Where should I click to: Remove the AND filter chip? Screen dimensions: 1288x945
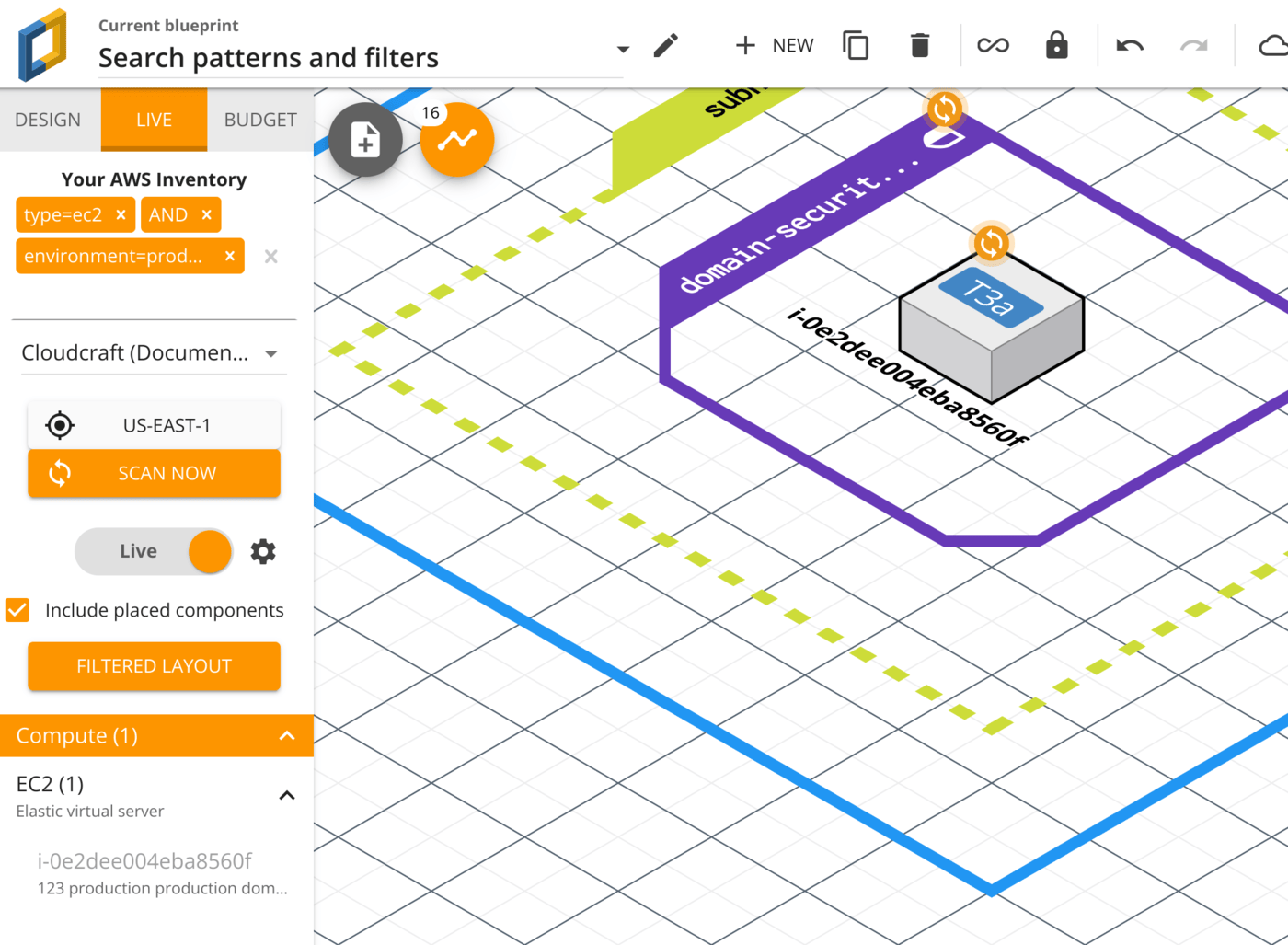pyautogui.click(x=206, y=214)
